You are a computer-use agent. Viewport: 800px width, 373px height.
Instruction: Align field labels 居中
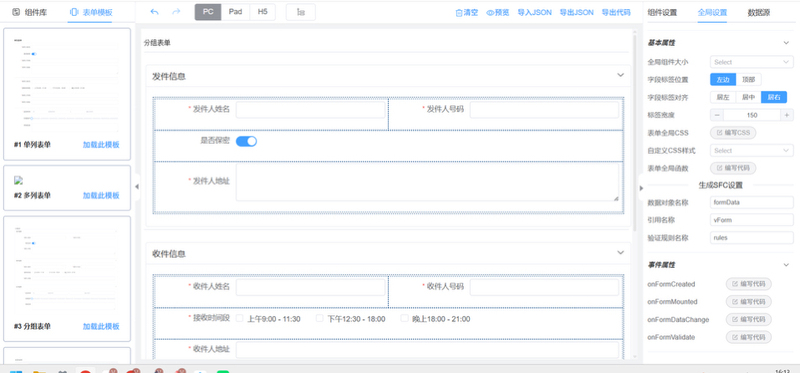748,97
